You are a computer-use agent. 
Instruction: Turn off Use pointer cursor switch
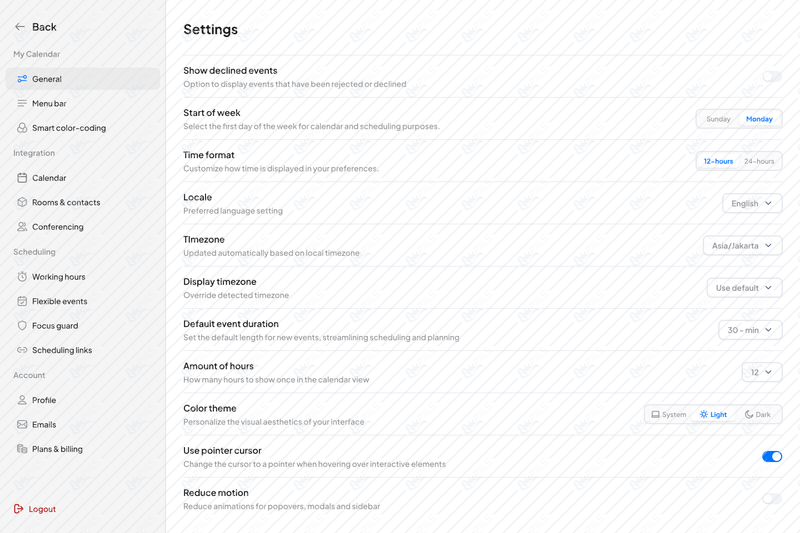(x=772, y=456)
